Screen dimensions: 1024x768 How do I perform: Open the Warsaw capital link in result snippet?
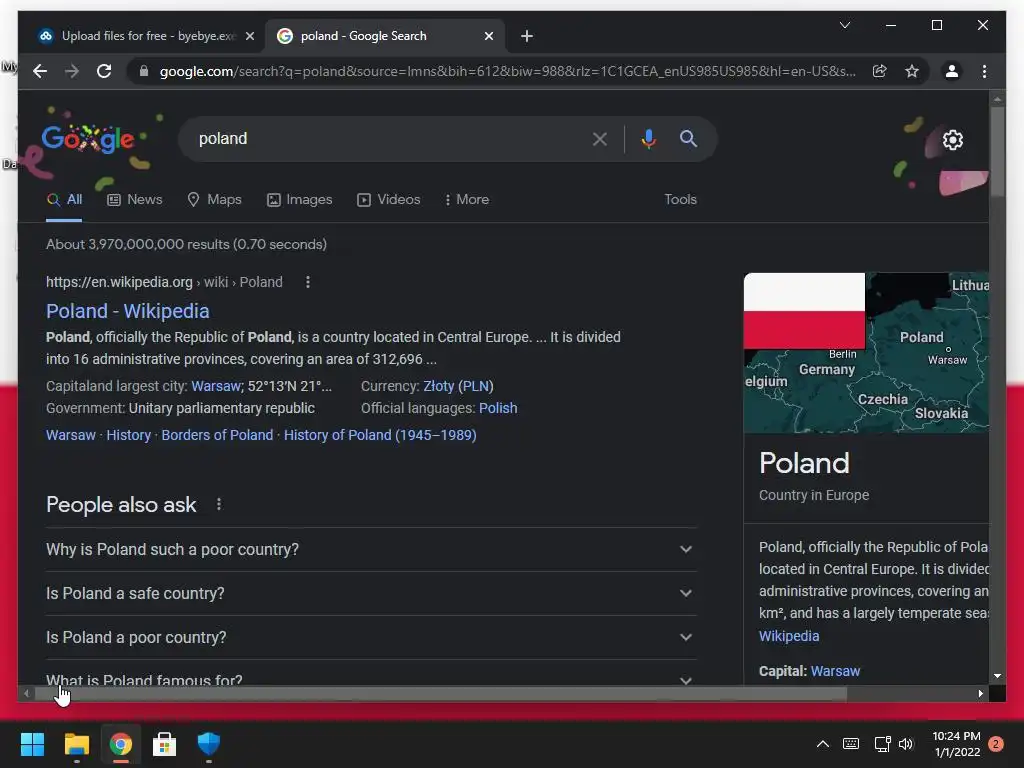[x=216, y=386]
